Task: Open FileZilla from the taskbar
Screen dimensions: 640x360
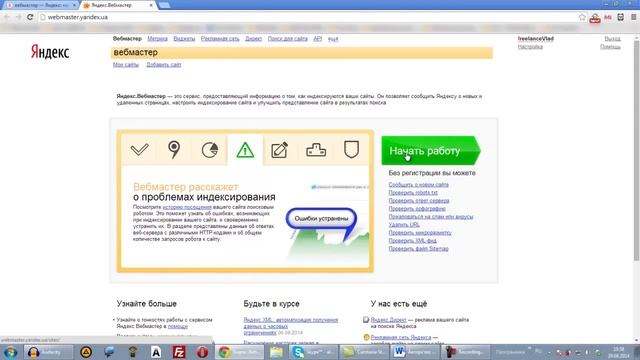Action: 179,352
